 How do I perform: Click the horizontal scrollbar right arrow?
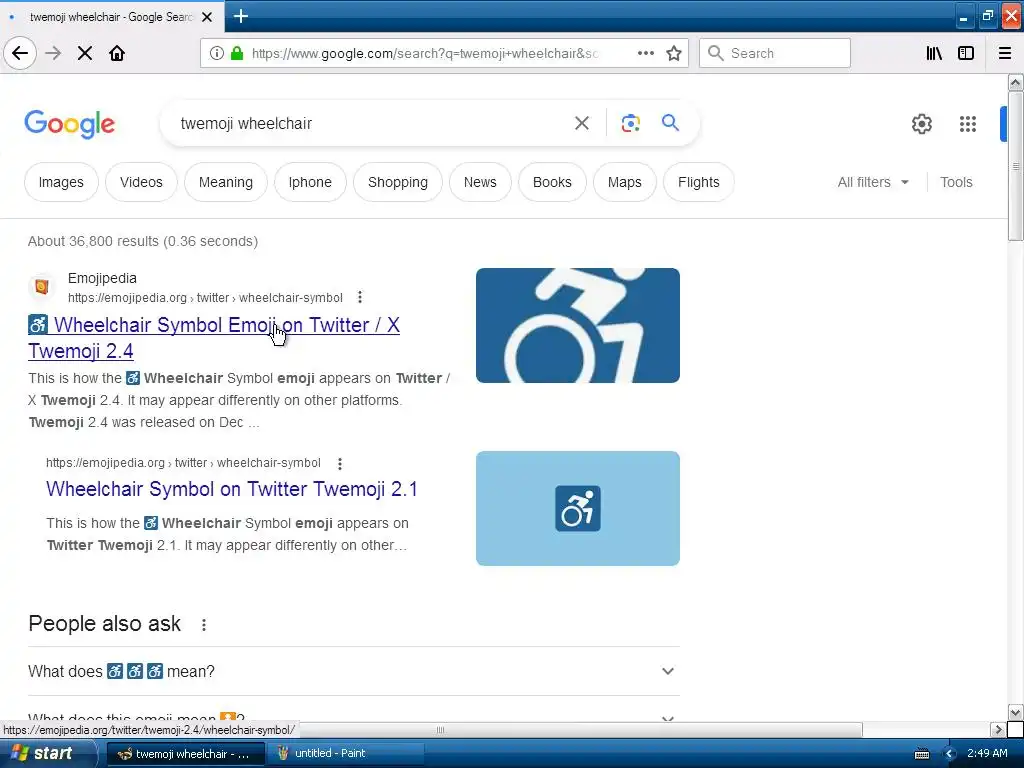click(x=997, y=729)
